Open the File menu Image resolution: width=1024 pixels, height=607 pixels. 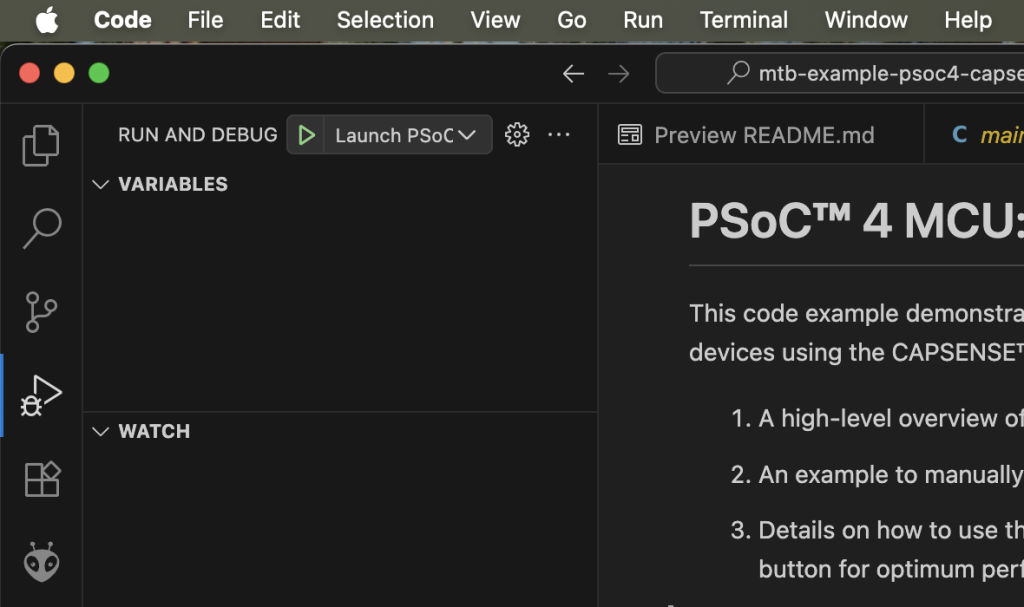tap(205, 20)
